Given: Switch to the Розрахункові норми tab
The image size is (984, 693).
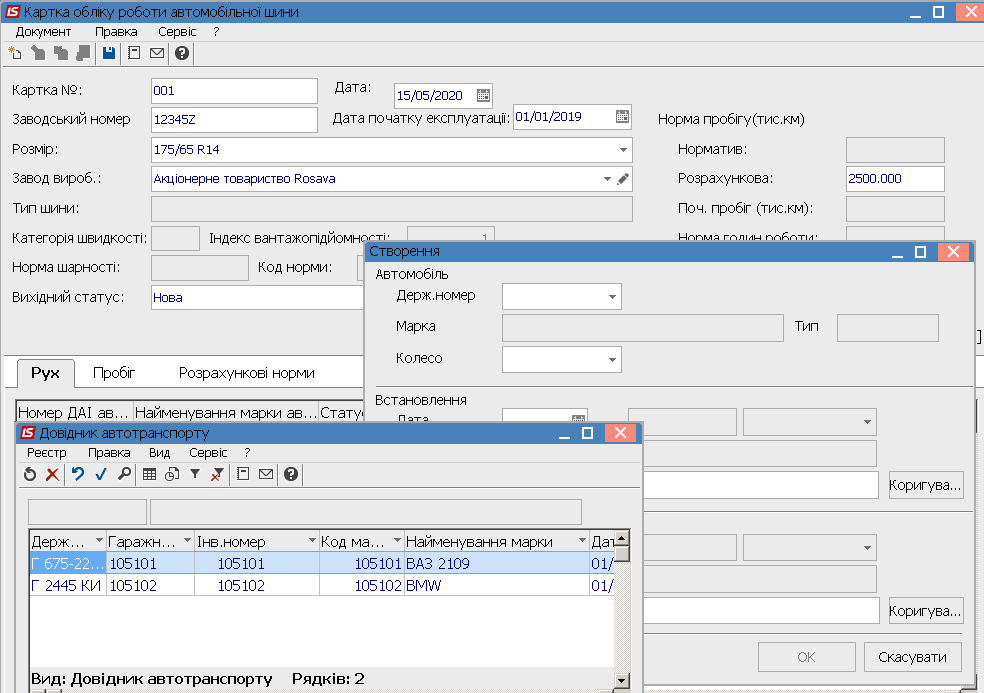Looking at the screenshot, I should [247, 373].
